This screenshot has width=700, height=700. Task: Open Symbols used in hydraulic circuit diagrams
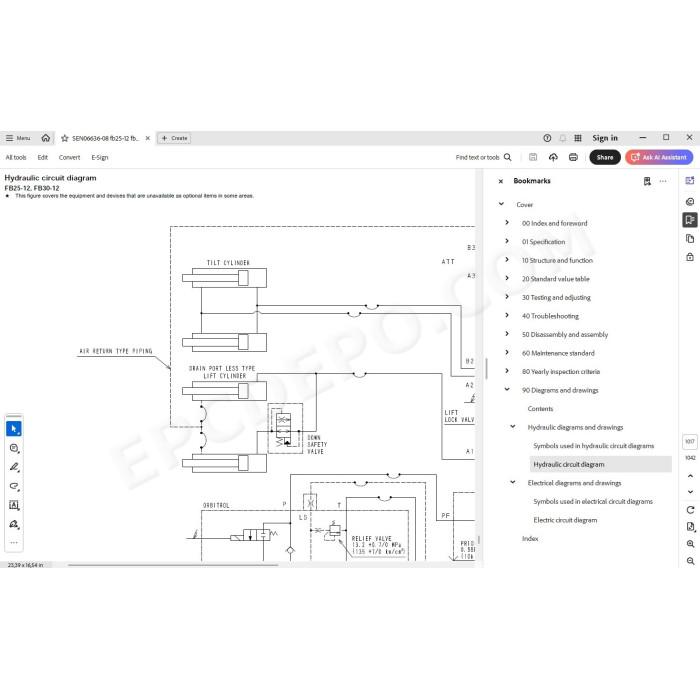pyautogui.click(x=593, y=446)
